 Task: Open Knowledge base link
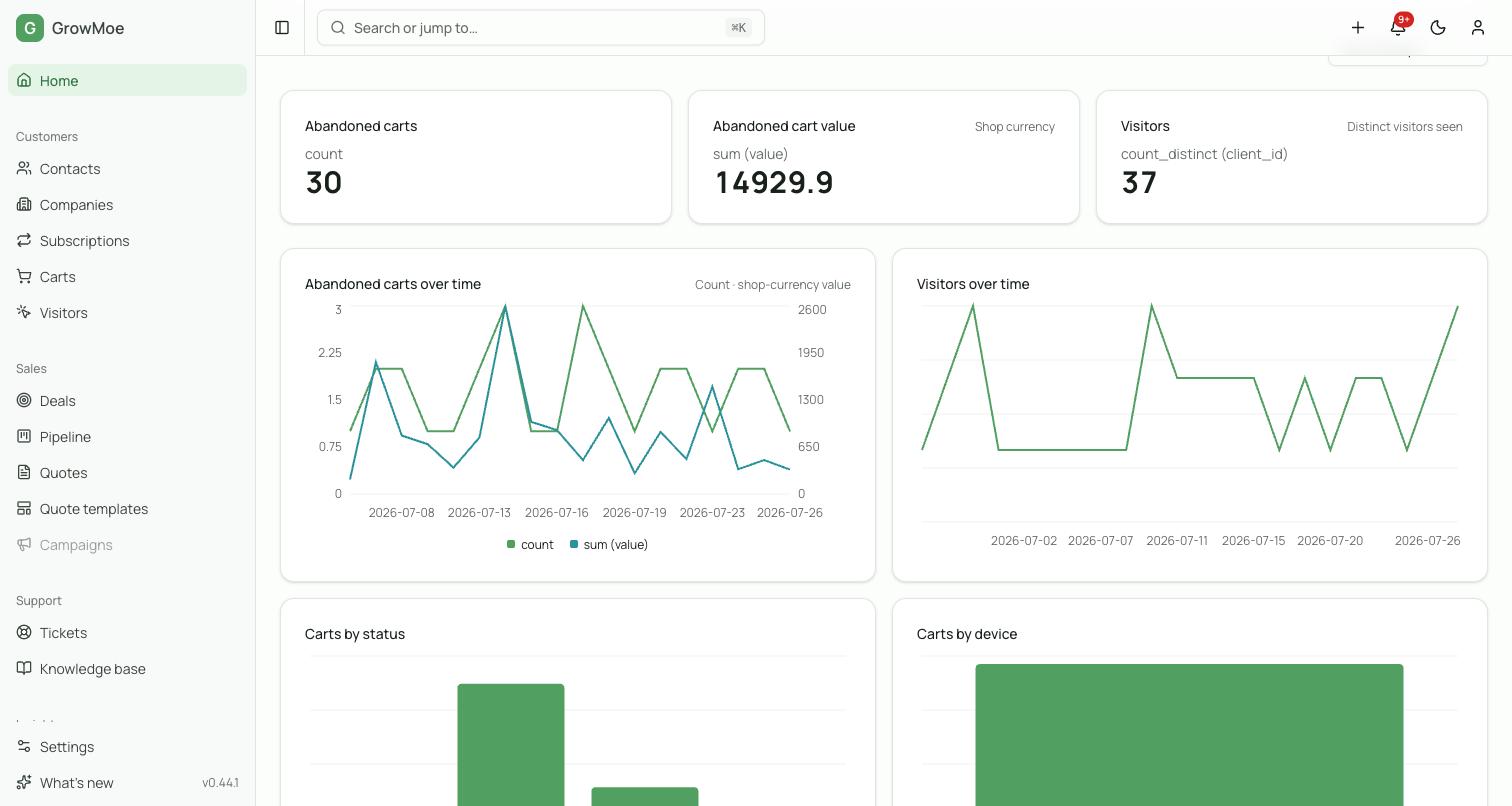127,669
